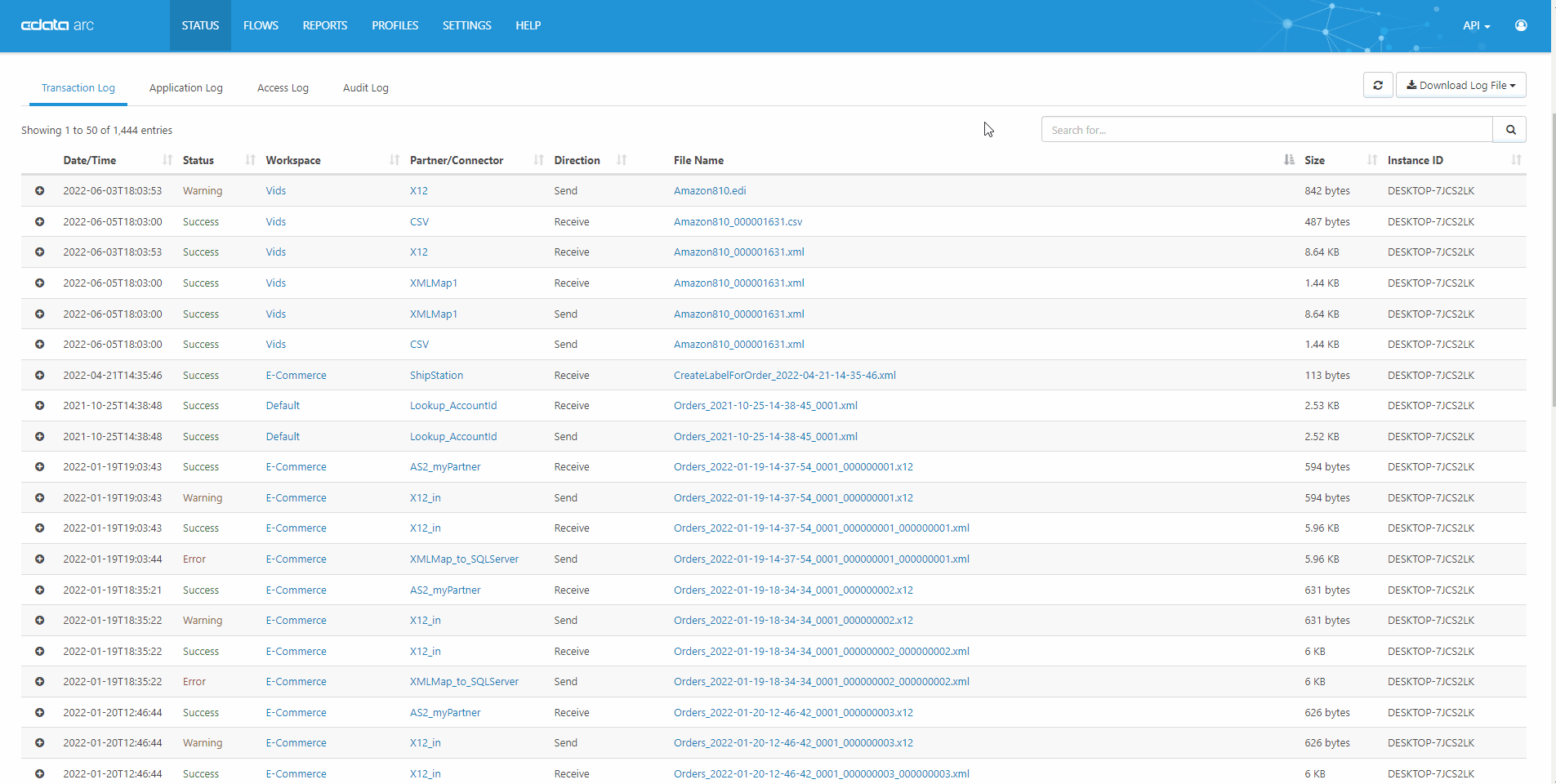Screen dimensions: 1556x784
Task: Open the HELP menu
Action: click(528, 25)
